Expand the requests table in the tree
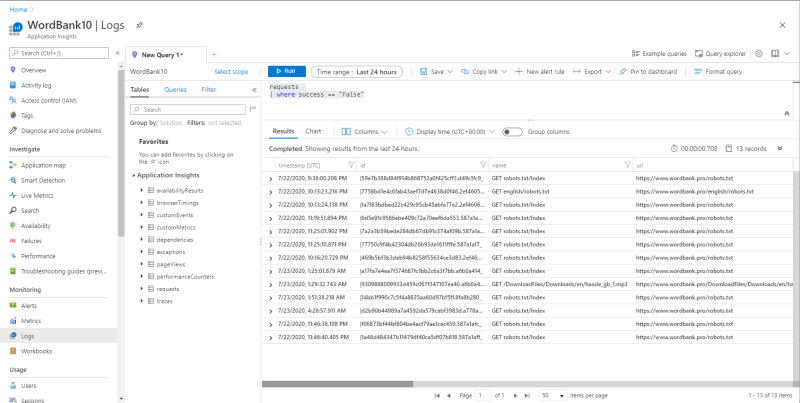Viewport: 800px width, 403px height. [141, 289]
